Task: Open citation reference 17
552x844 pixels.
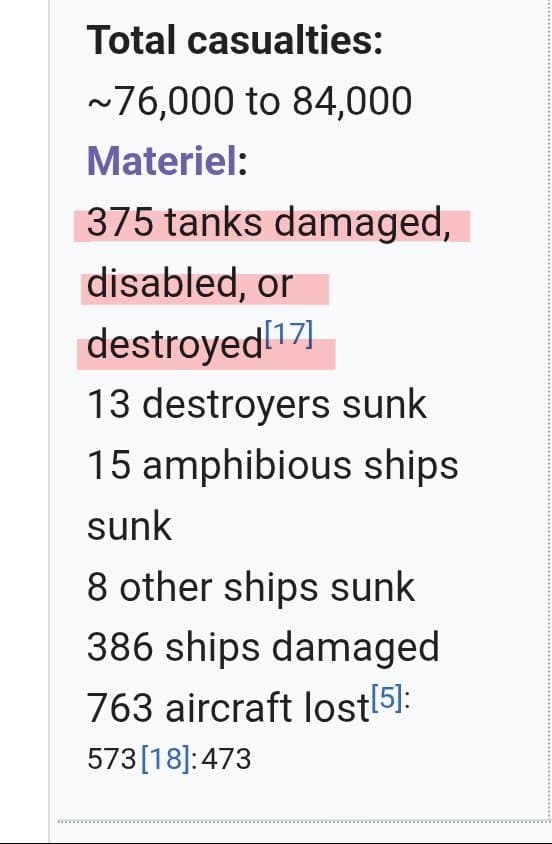Action: [x=288, y=335]
